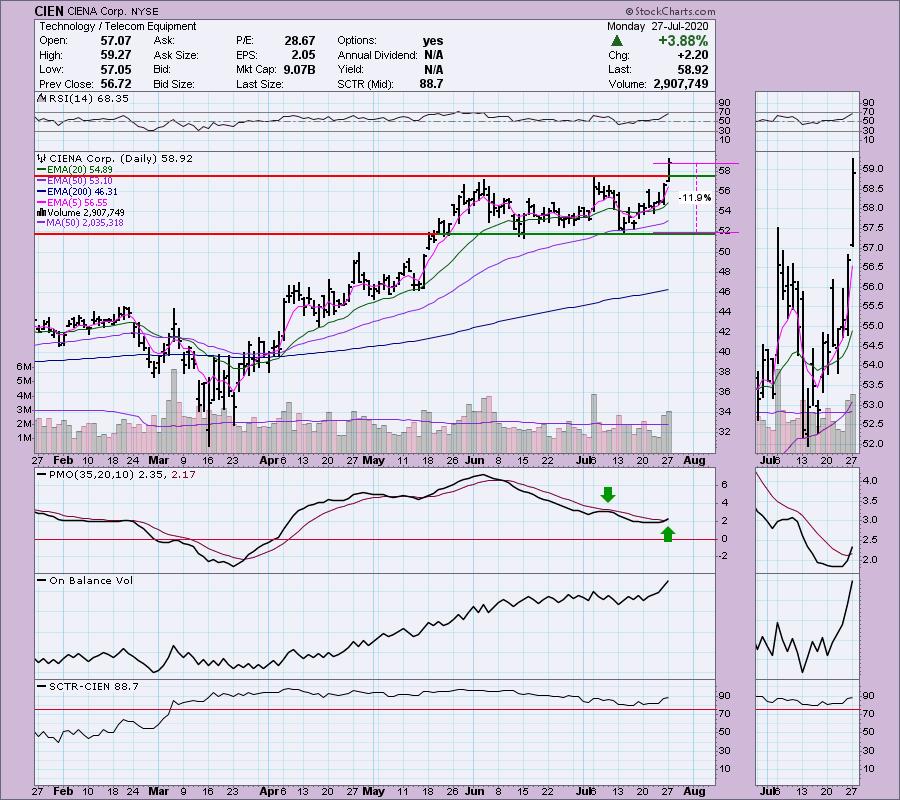
Task: Click the Annual Dividend N/A value
Action: pos(433,55)
